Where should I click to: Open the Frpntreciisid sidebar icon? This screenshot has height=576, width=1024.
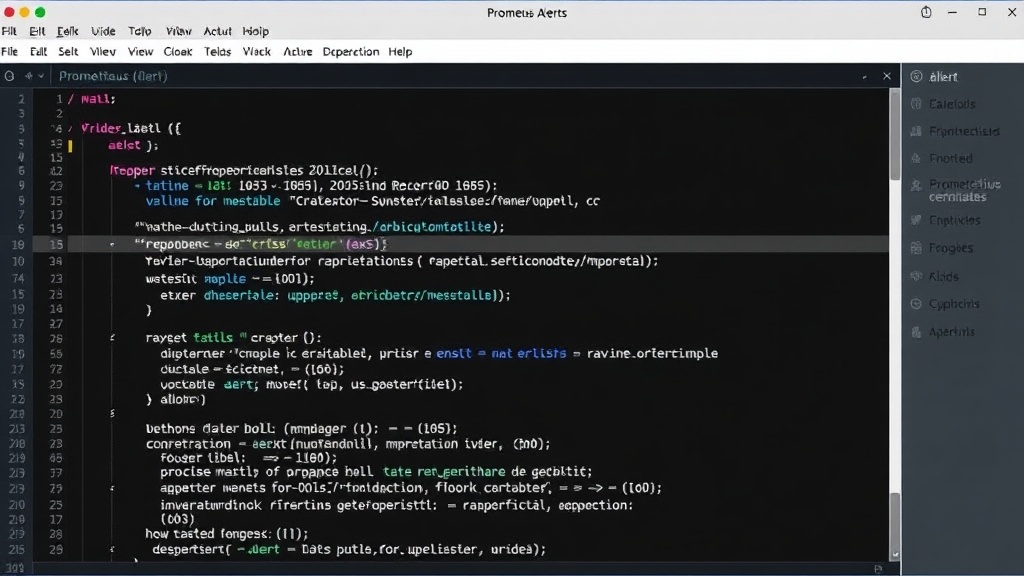(x=916, y=131)
